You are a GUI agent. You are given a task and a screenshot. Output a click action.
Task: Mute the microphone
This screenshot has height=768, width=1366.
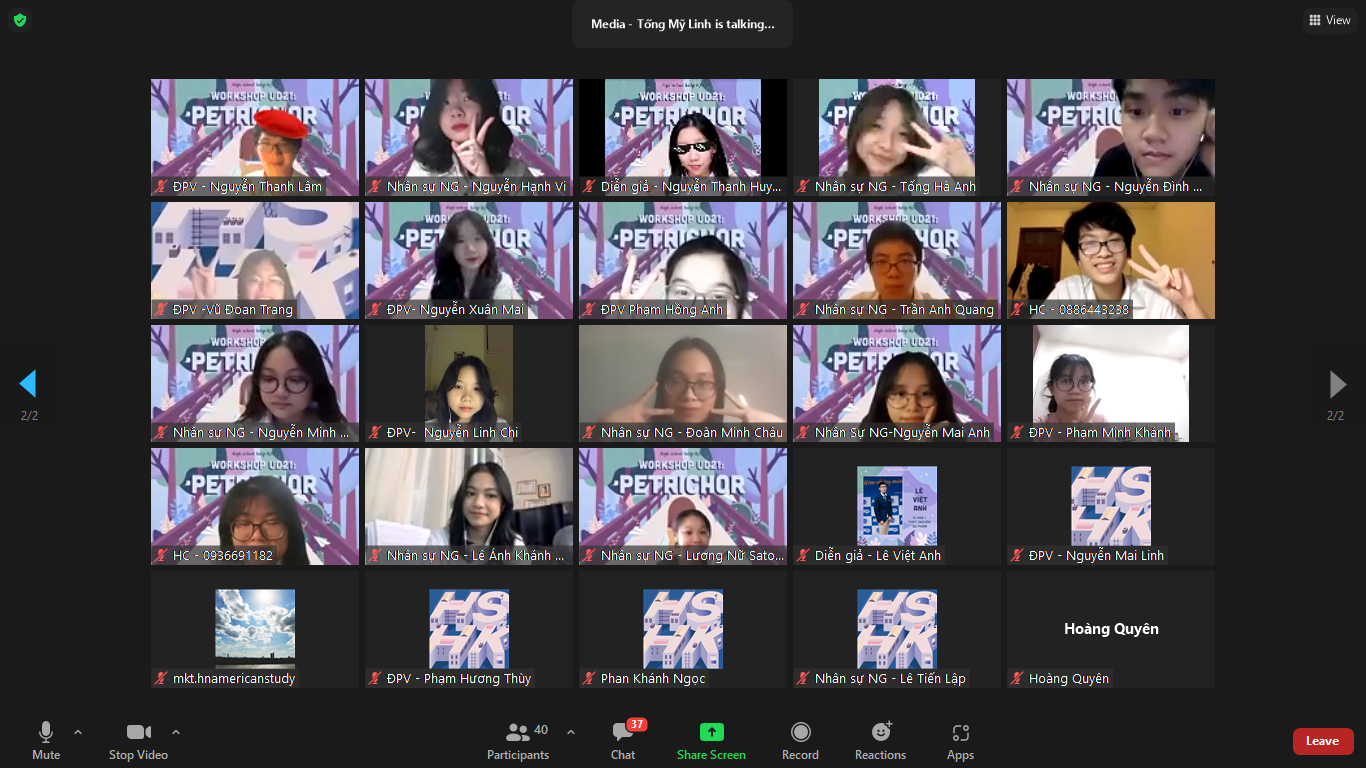(x=46, y=732)
